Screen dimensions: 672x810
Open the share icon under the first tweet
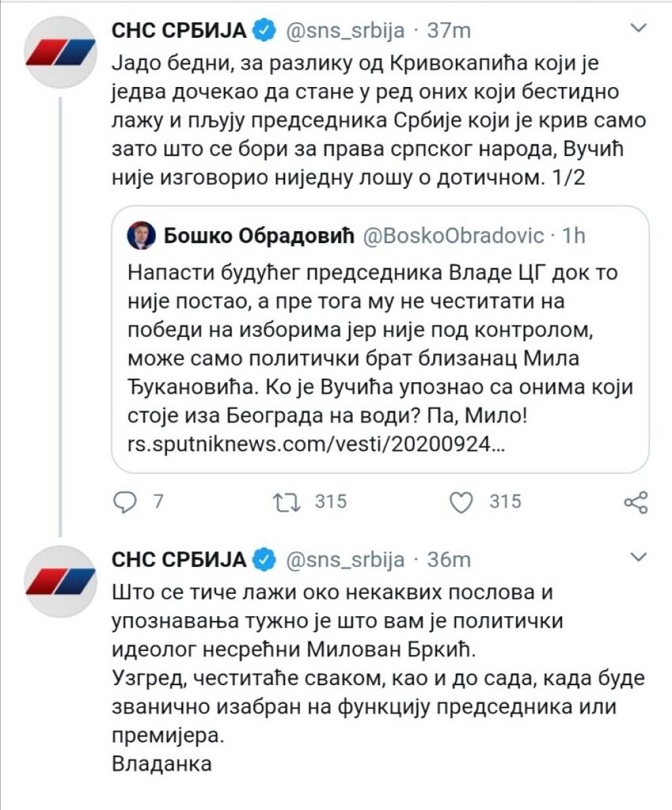coord(636,502)
